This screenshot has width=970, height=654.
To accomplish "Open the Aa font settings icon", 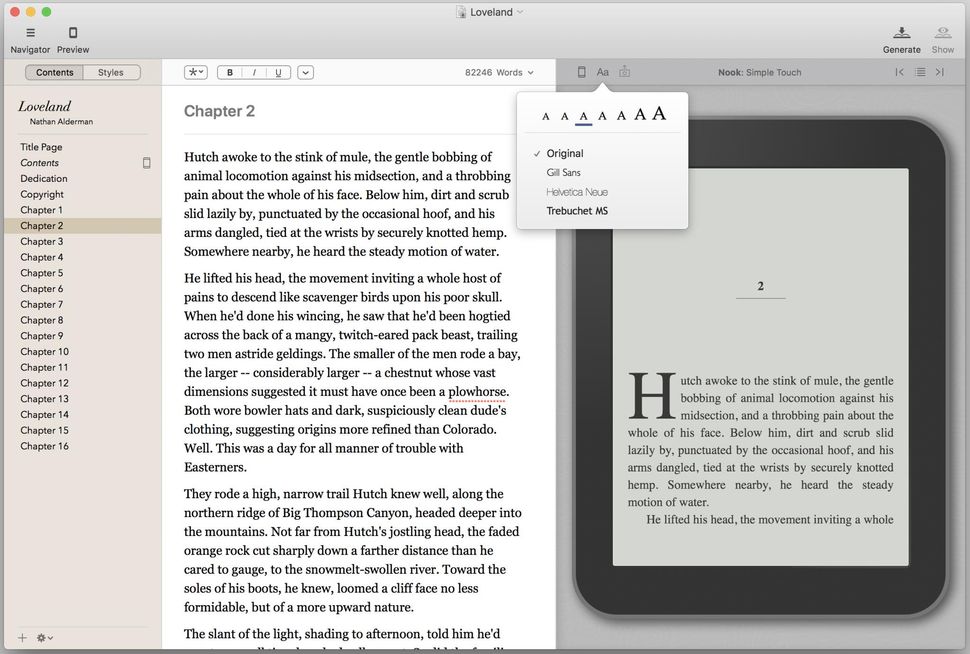I will pos(602,71).
